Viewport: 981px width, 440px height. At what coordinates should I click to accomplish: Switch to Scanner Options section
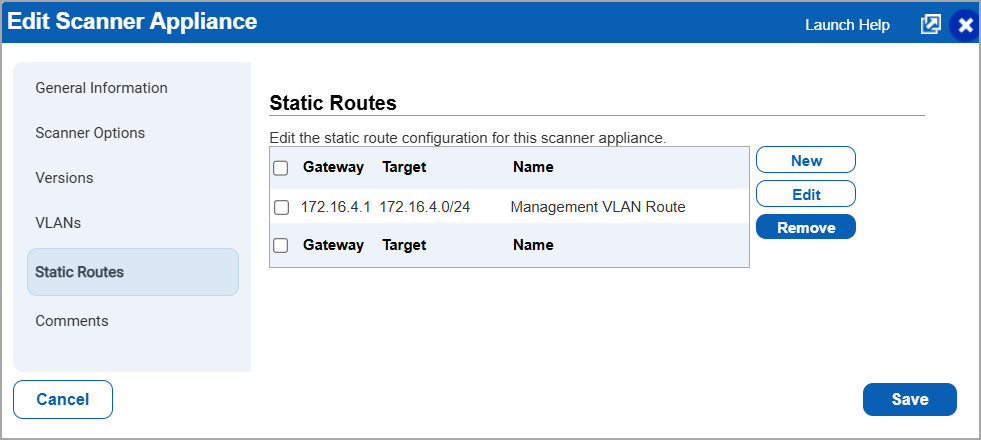(x=90, y=133)
